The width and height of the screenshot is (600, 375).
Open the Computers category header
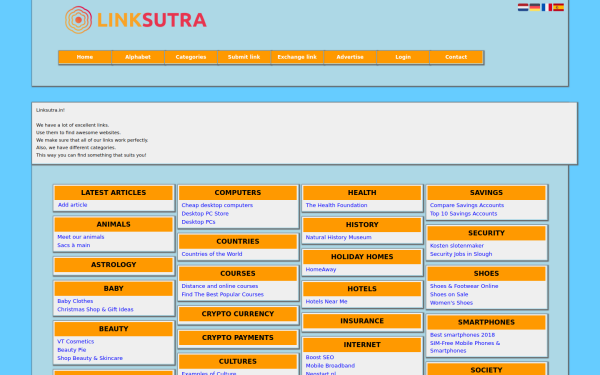point(238,192)
